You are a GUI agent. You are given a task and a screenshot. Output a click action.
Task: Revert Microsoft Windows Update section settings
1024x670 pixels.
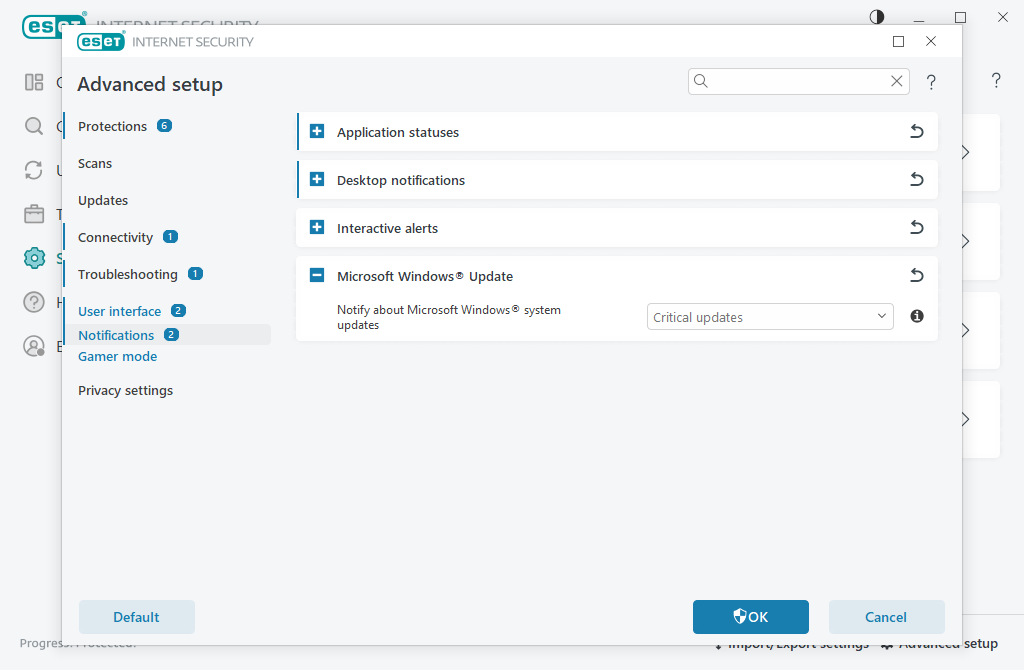click(x=916, y=276)
